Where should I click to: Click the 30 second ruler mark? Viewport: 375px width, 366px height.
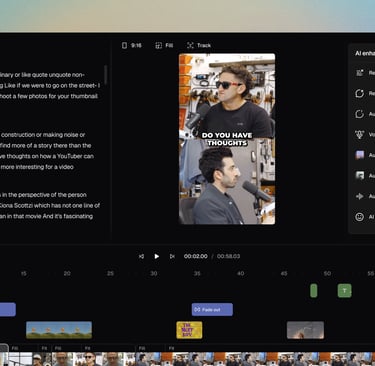154,273
